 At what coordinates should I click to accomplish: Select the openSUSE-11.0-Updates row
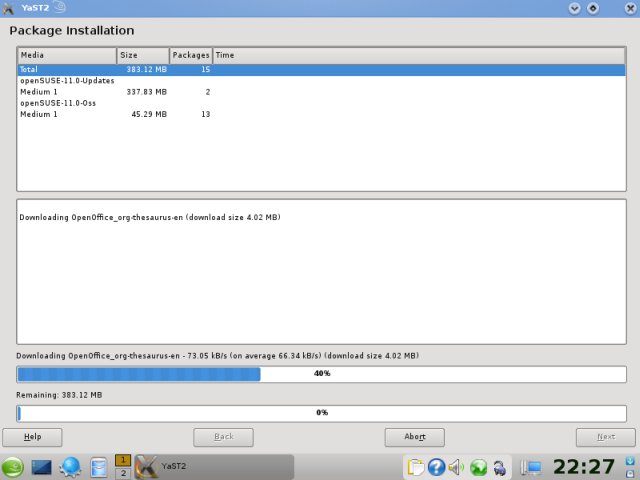(321, 80)
